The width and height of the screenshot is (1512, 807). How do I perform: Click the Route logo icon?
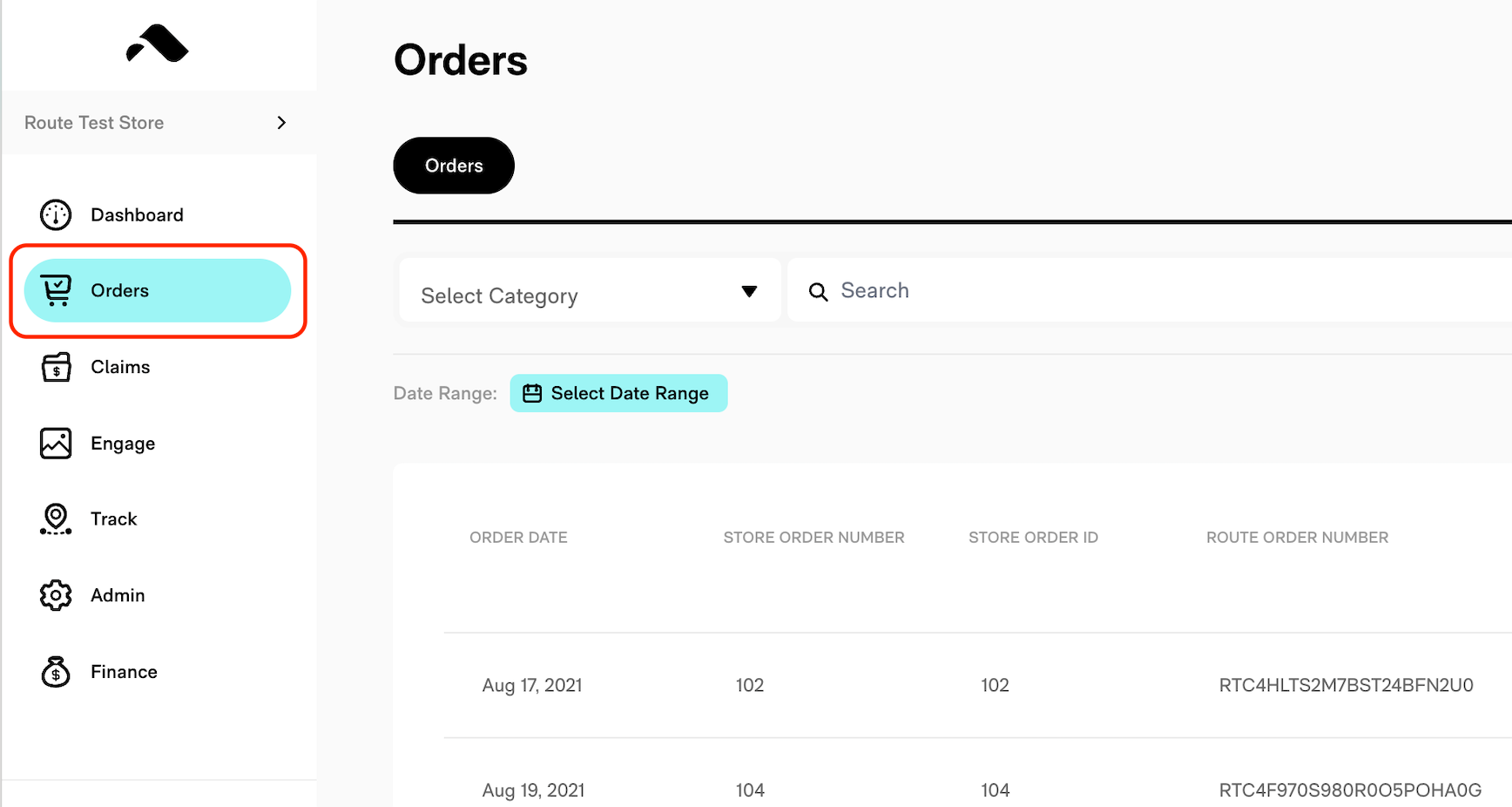click(x=158, y=44)
